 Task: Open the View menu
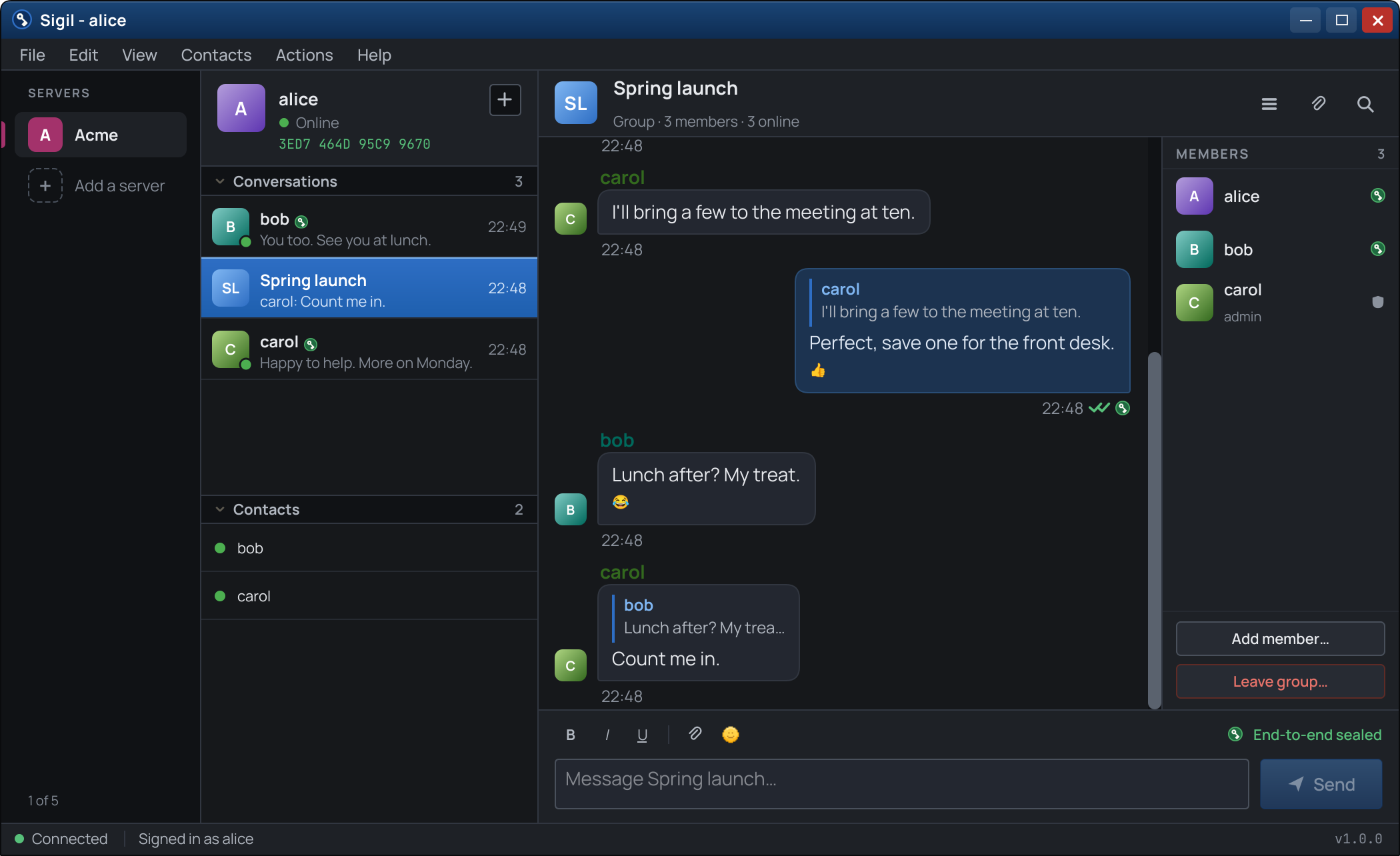[139, 55]
